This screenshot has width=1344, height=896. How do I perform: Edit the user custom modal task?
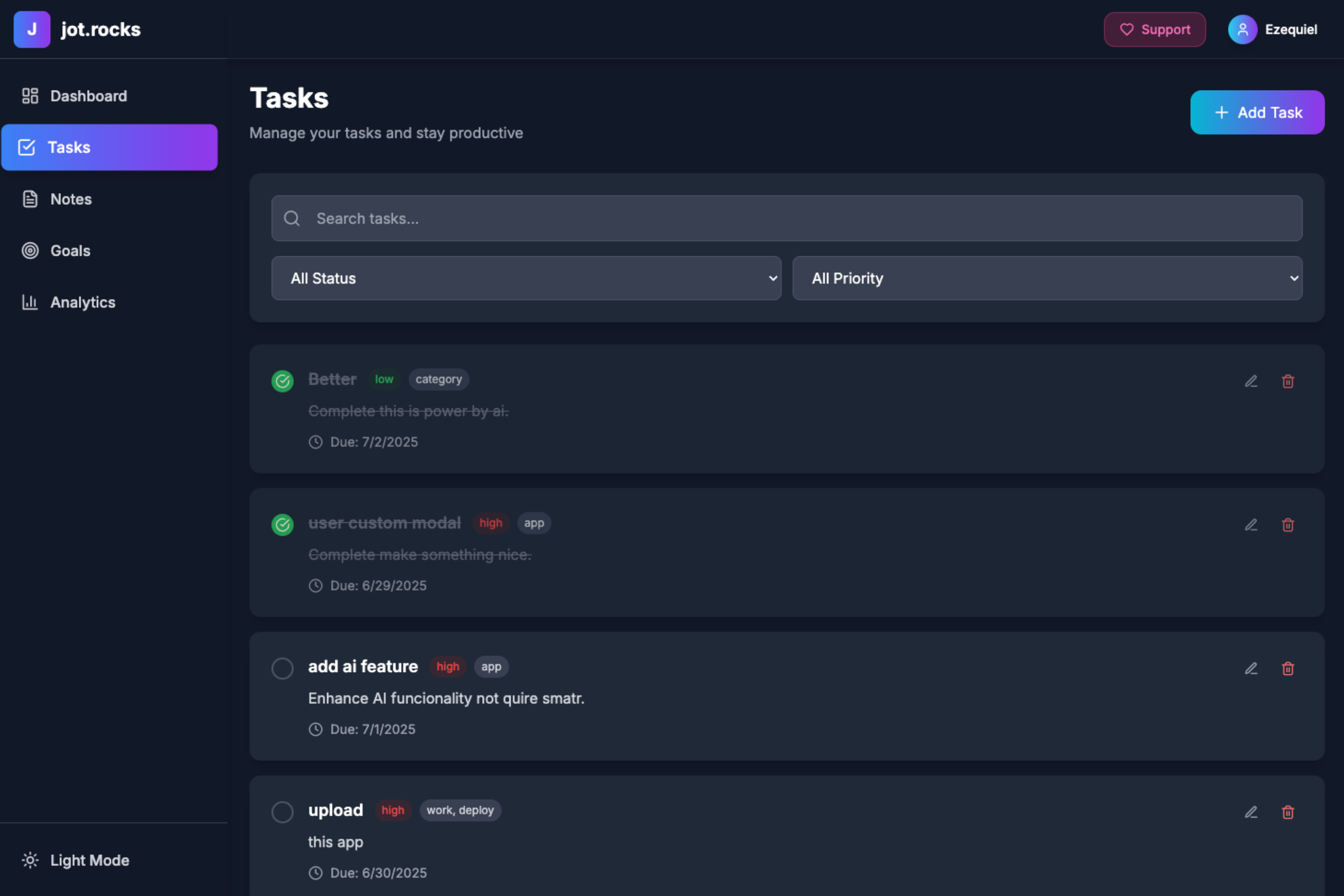[x=1251, y=525]
